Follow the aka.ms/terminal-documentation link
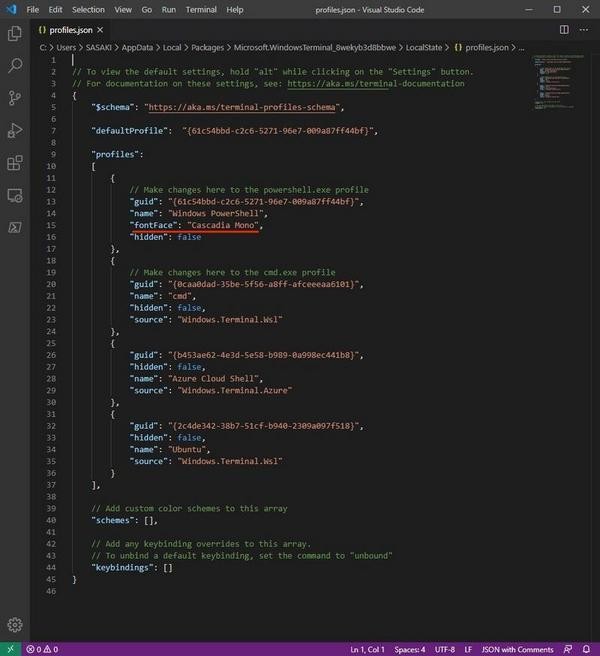This screenshot has height=656, width=600. (x=376, y=84)
